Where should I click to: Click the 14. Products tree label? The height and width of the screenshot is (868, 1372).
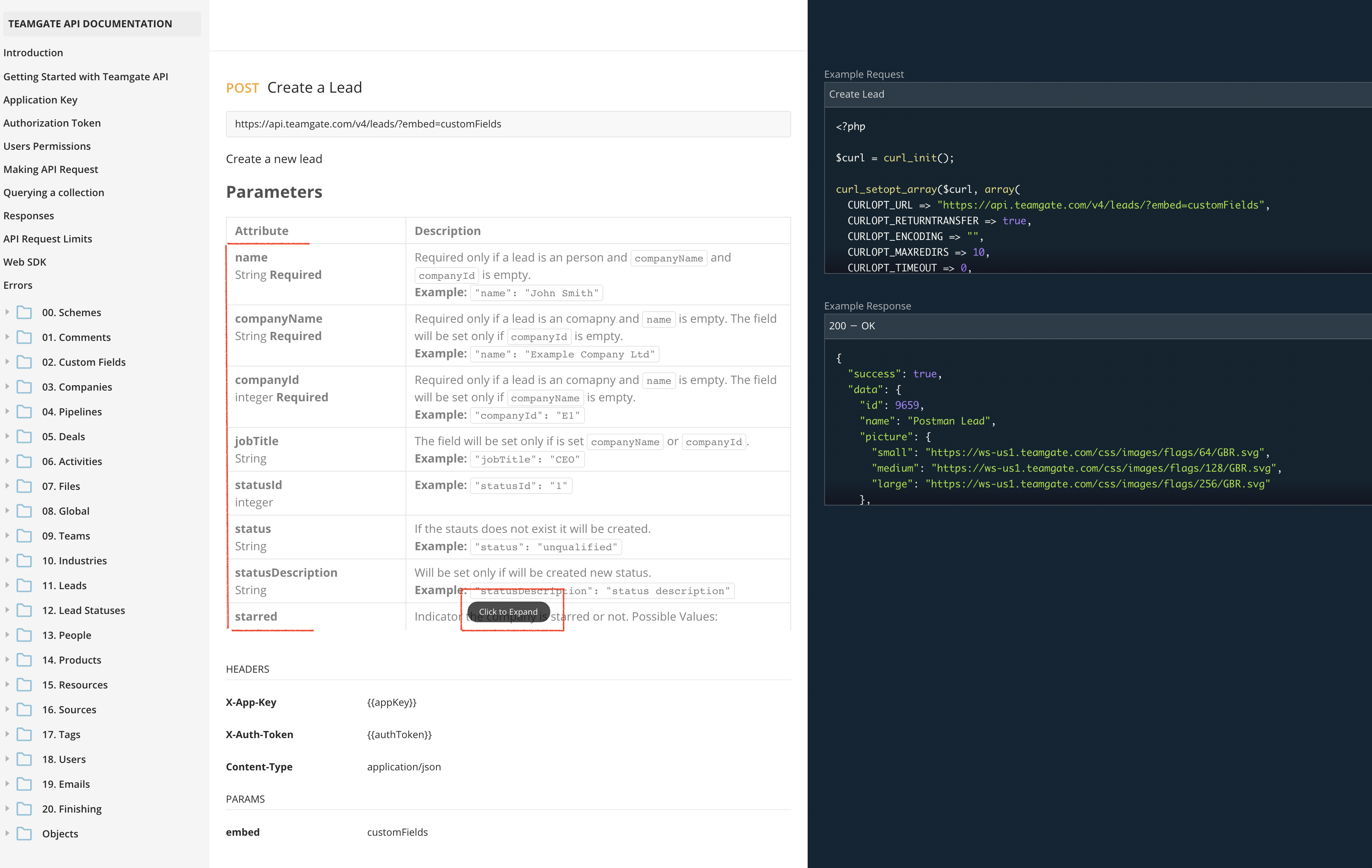pyautogui.click(x=72, y=659)
